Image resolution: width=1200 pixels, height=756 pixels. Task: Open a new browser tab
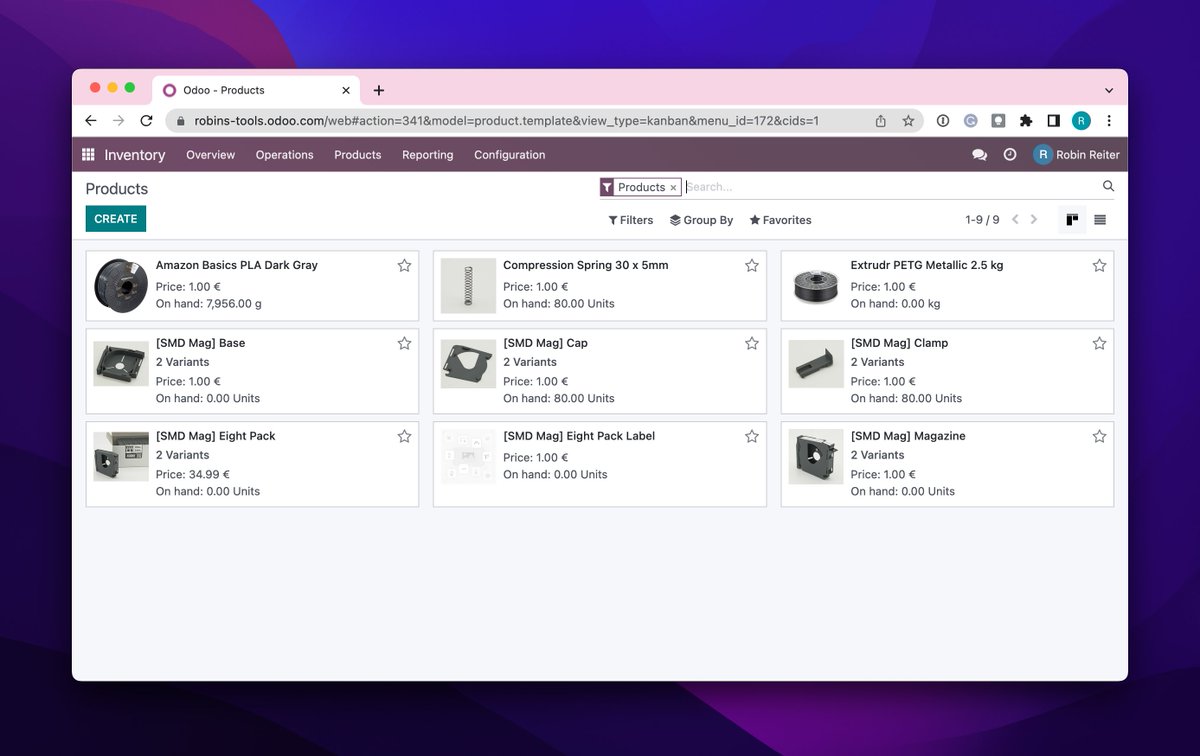tap(379, 90)
